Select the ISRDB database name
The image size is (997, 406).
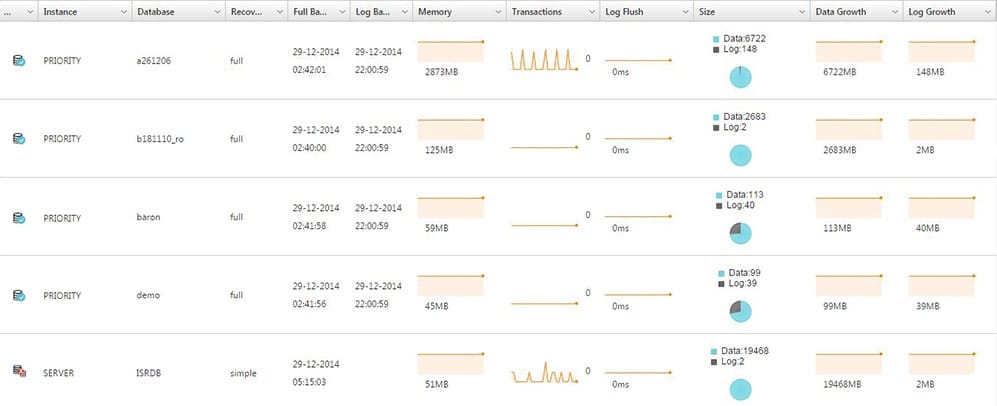coord(149,374)
